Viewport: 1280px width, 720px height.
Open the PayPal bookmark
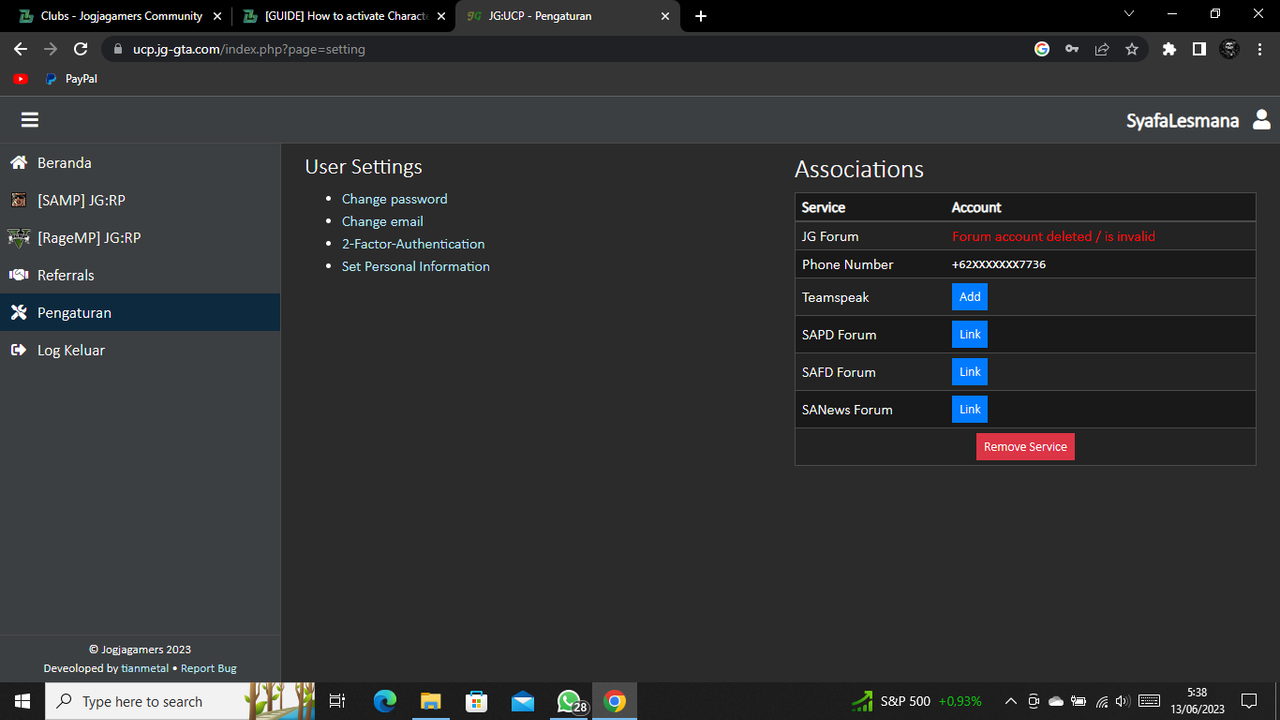(72, 79)
